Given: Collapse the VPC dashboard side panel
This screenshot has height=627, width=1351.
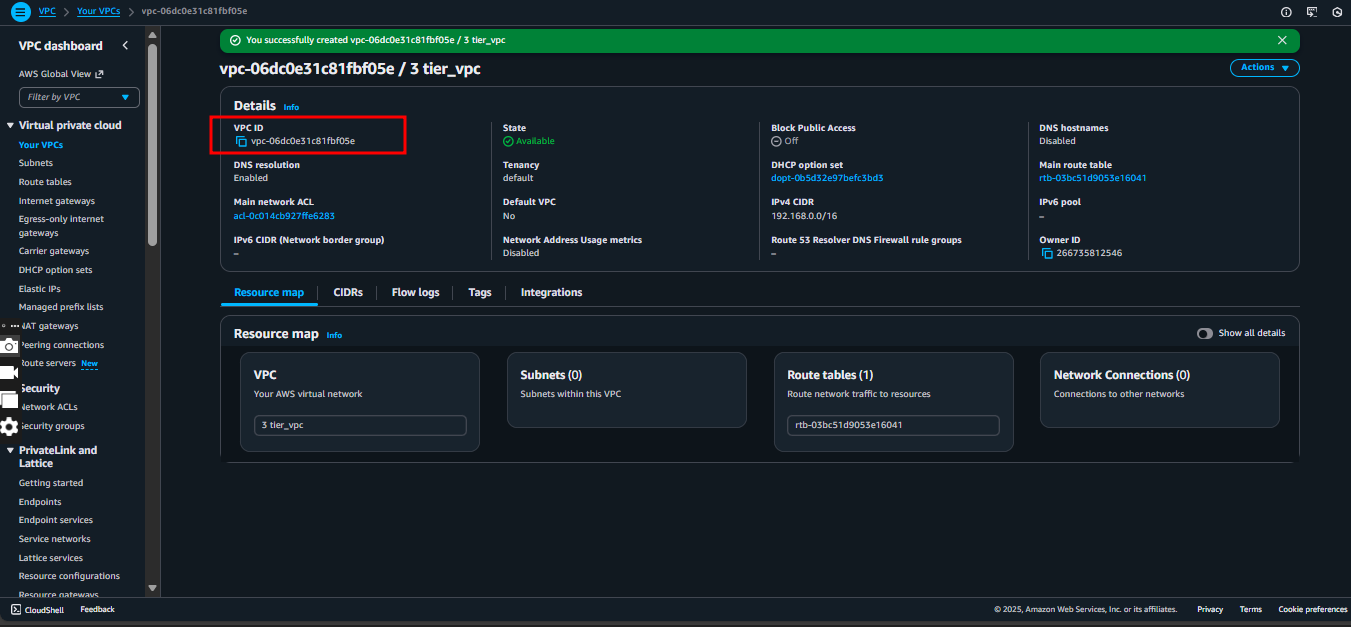Looking at the screenshot, I should [x=125, y=46].
